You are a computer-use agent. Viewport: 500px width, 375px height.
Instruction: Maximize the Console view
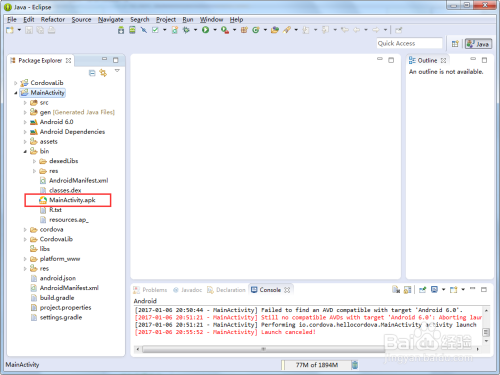484,290
